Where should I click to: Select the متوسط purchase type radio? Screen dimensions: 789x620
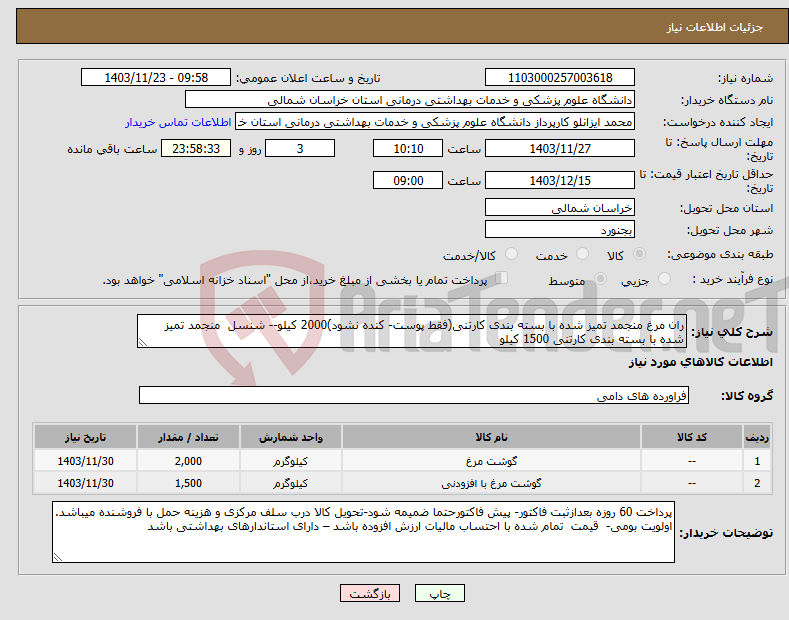click(x=600, y=278)
